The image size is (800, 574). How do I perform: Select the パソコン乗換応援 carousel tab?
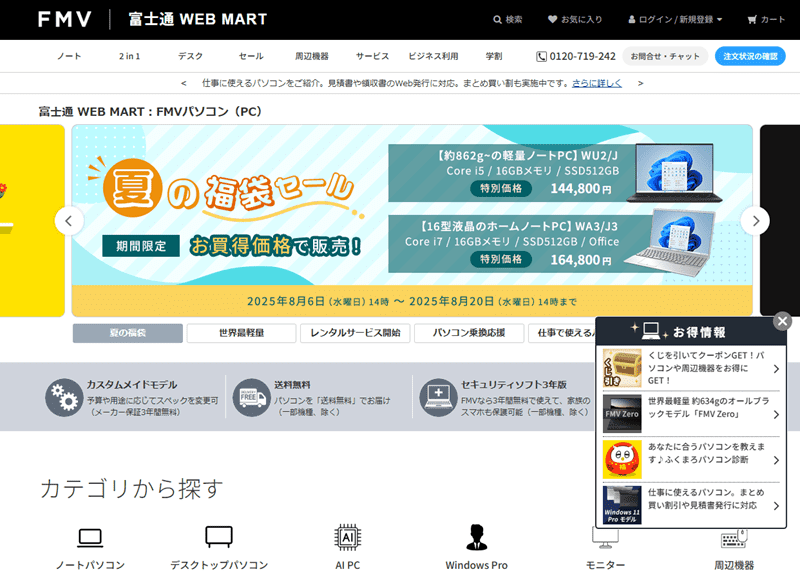click(x=469, y=333)
